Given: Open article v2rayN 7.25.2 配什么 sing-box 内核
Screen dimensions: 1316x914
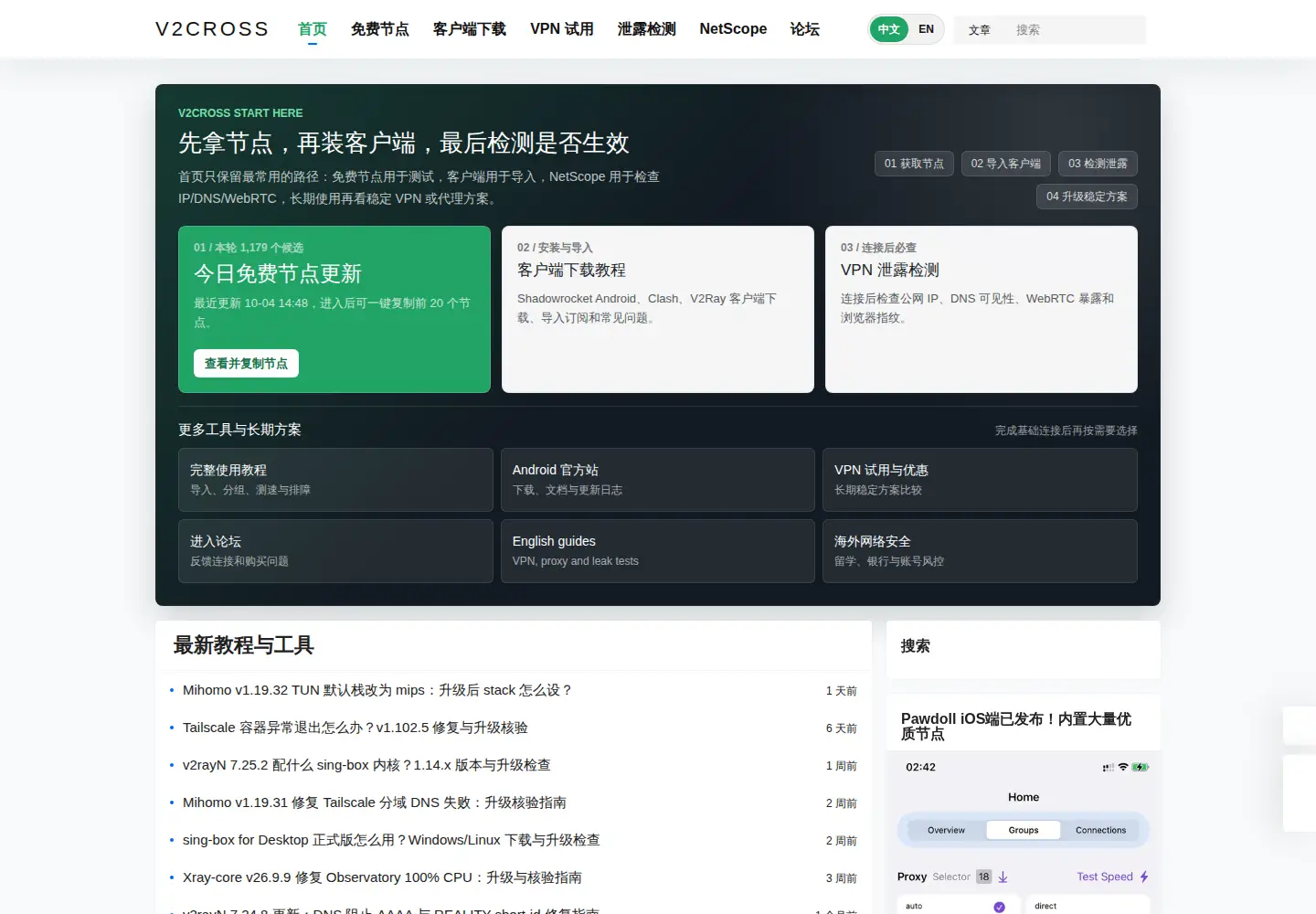Looking at the screenshot, I should (366, 765).
